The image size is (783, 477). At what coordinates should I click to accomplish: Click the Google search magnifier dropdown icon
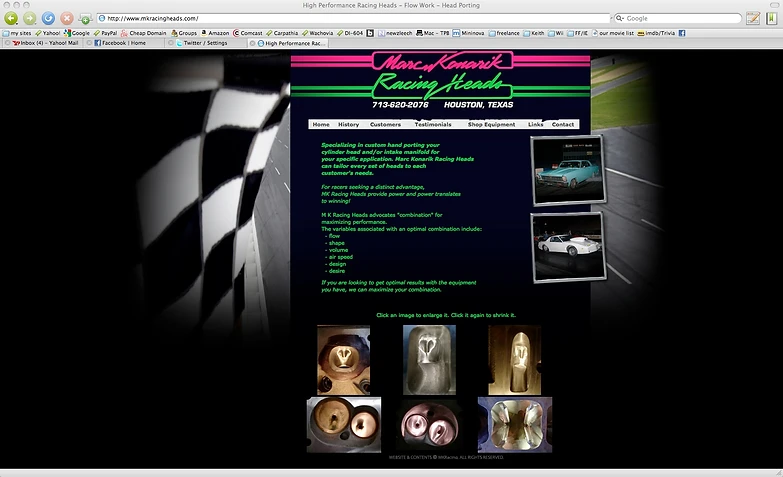(620, 18)
